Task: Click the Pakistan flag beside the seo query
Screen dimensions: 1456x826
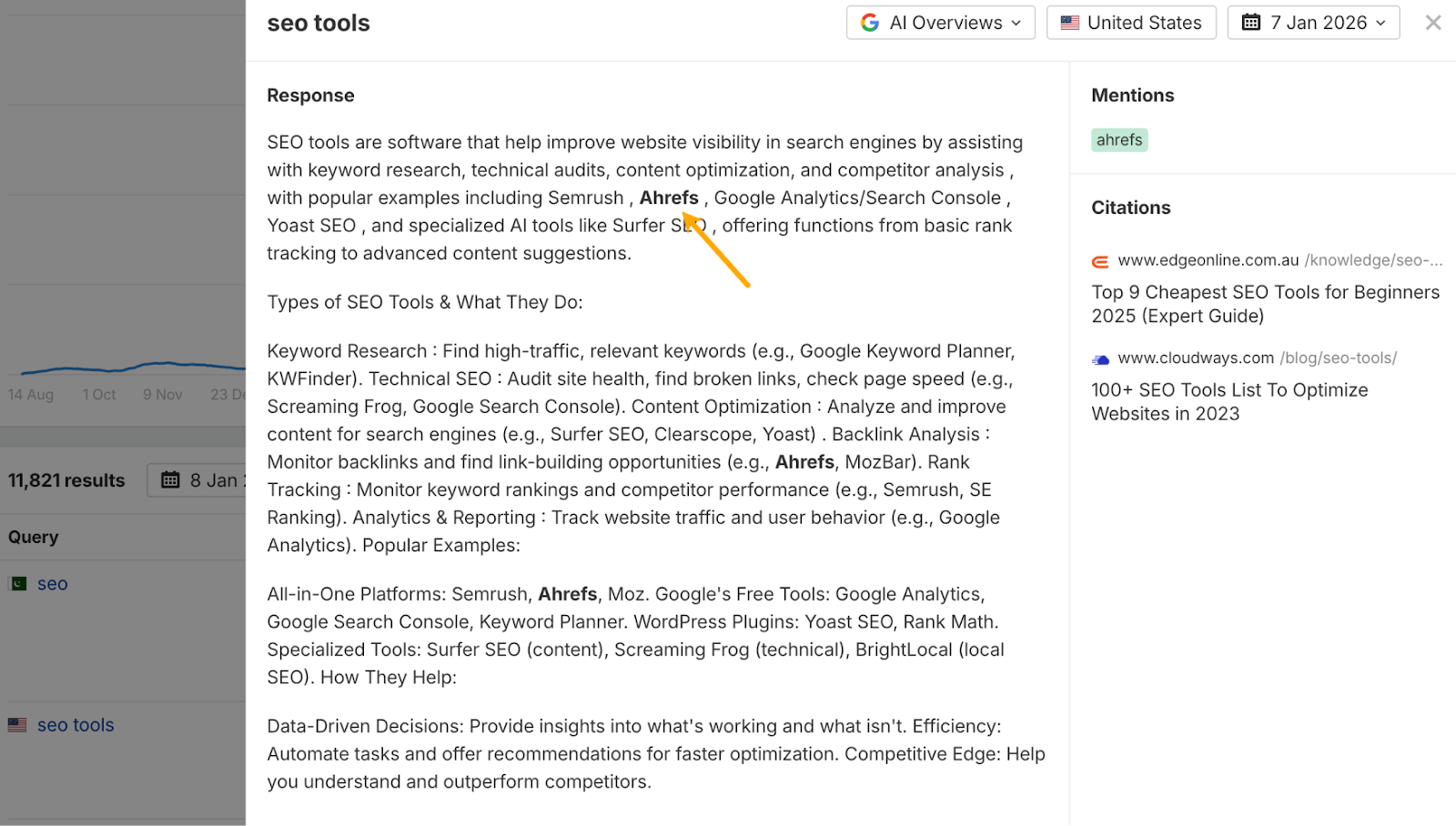Action: (17, 583)
